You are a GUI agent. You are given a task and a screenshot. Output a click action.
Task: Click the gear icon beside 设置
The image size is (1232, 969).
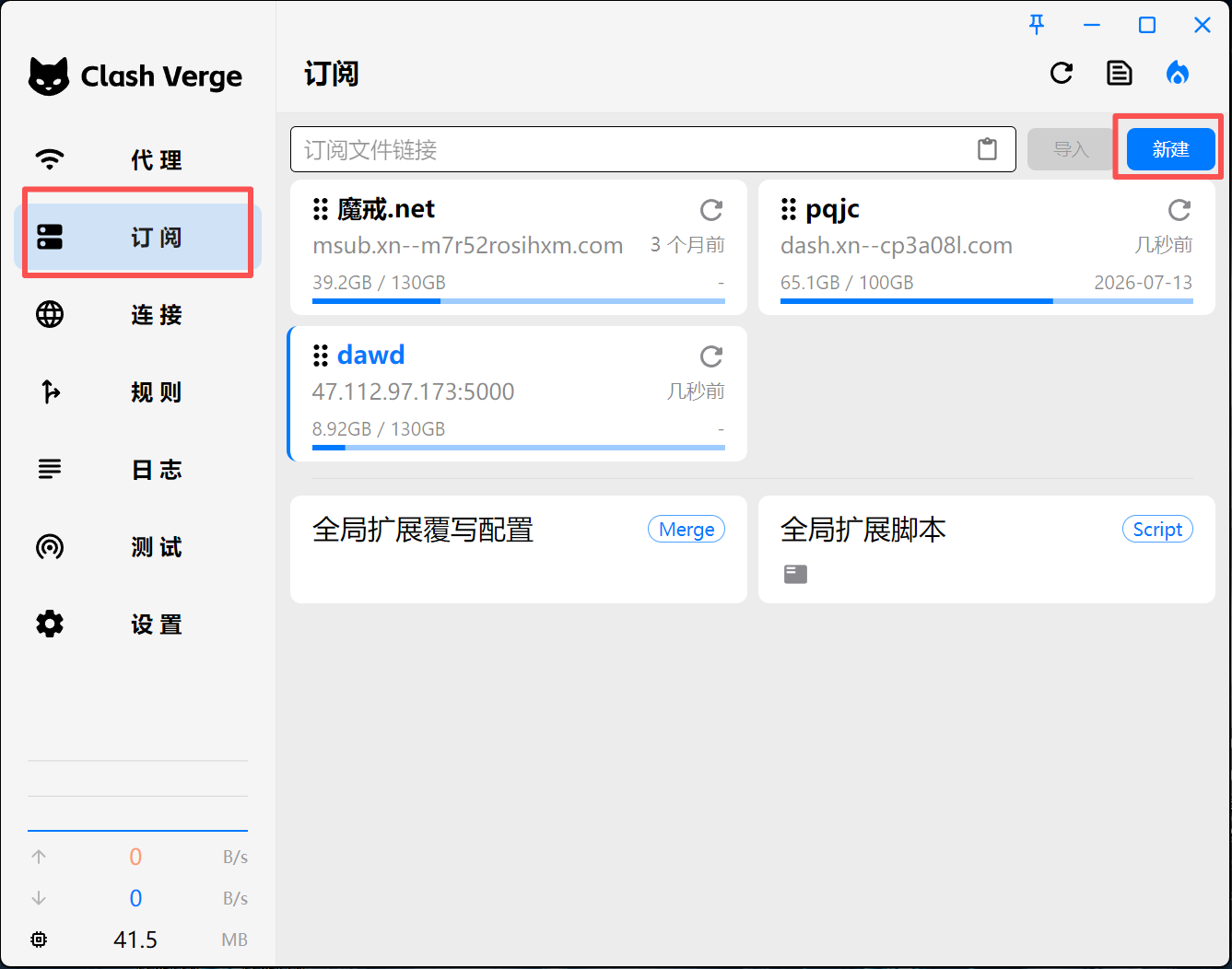[x=50, y=624]
